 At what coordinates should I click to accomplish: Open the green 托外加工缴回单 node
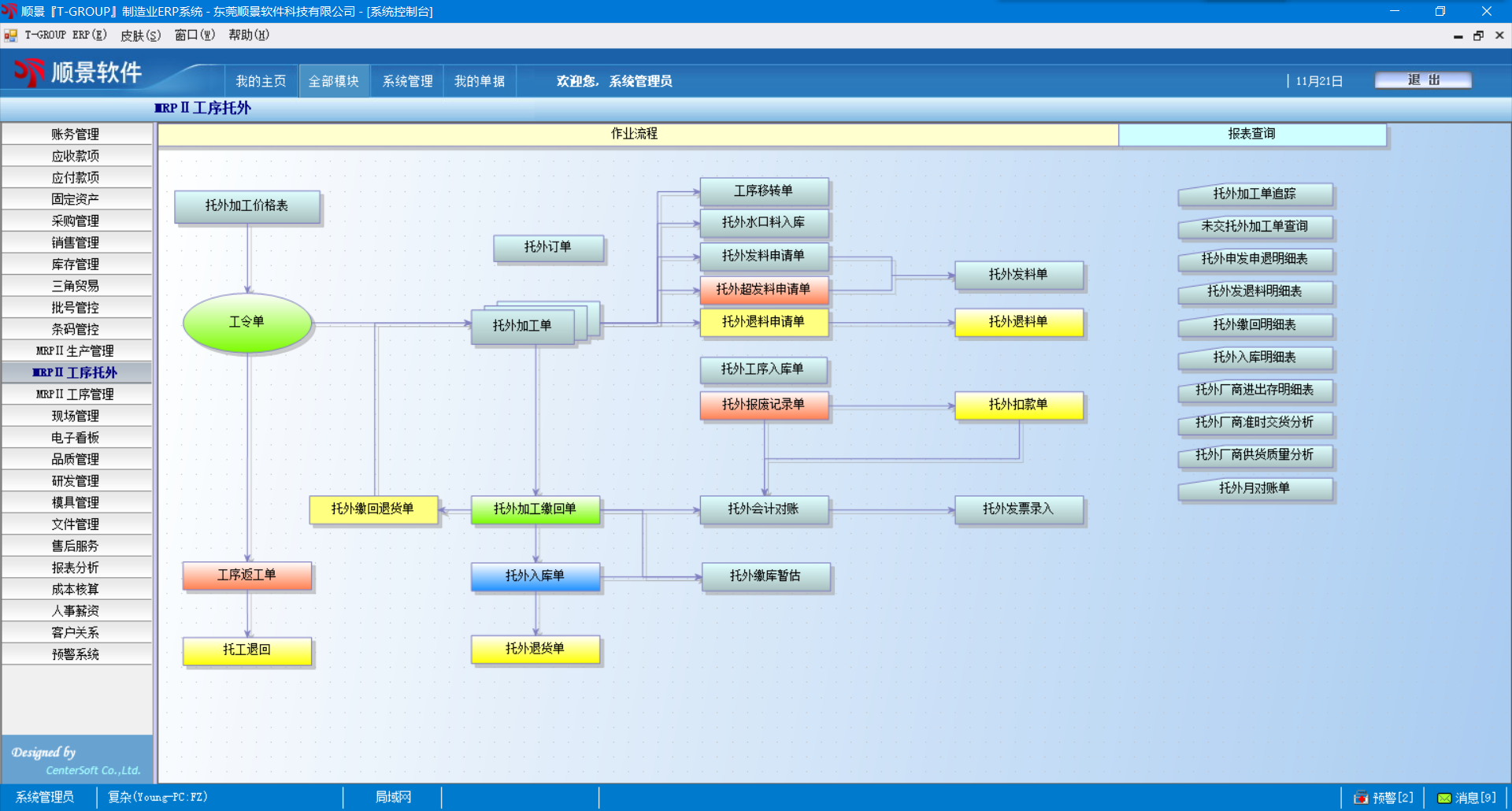[535, 509]
